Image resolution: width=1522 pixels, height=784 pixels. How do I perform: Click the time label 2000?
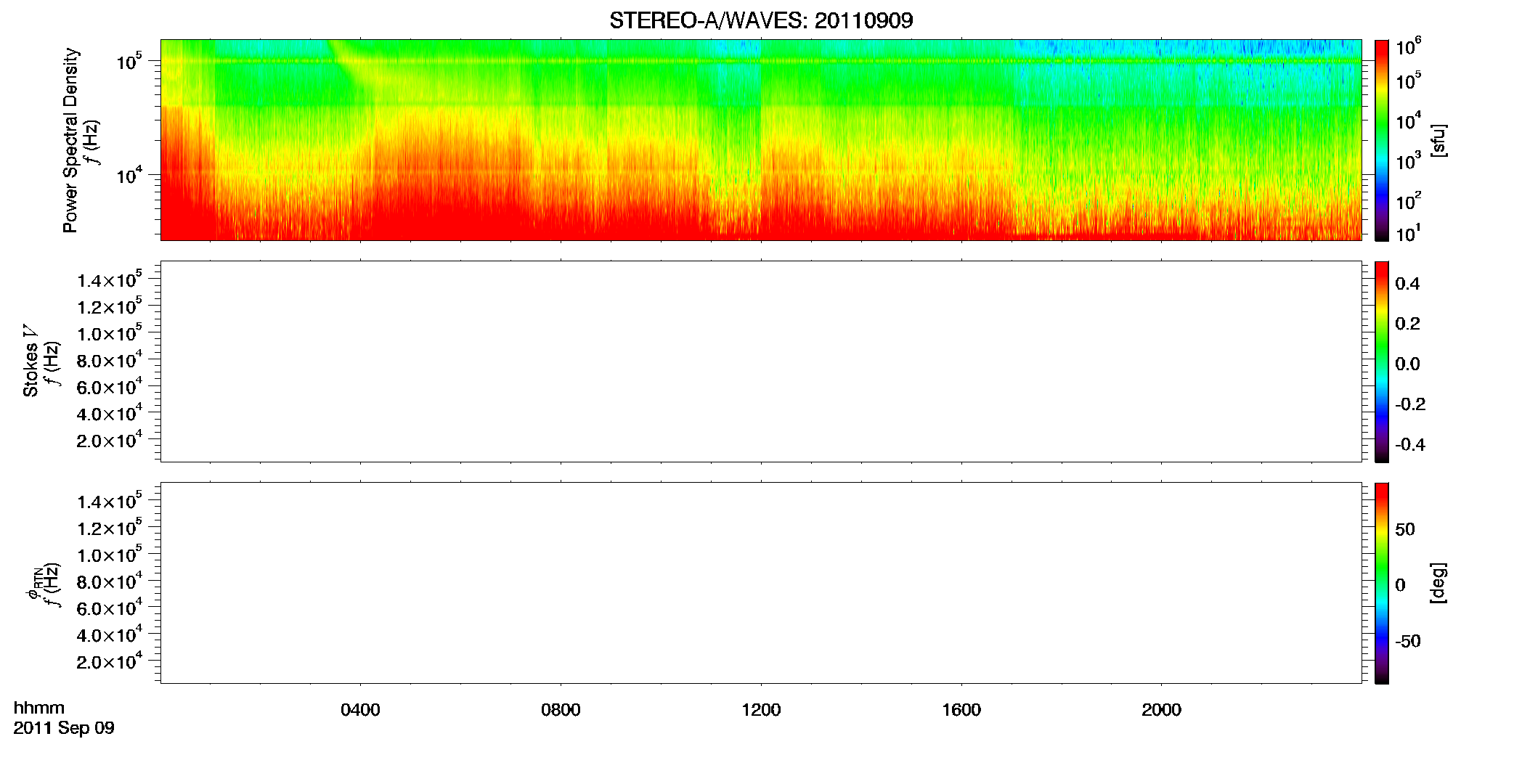point(1161,710)
